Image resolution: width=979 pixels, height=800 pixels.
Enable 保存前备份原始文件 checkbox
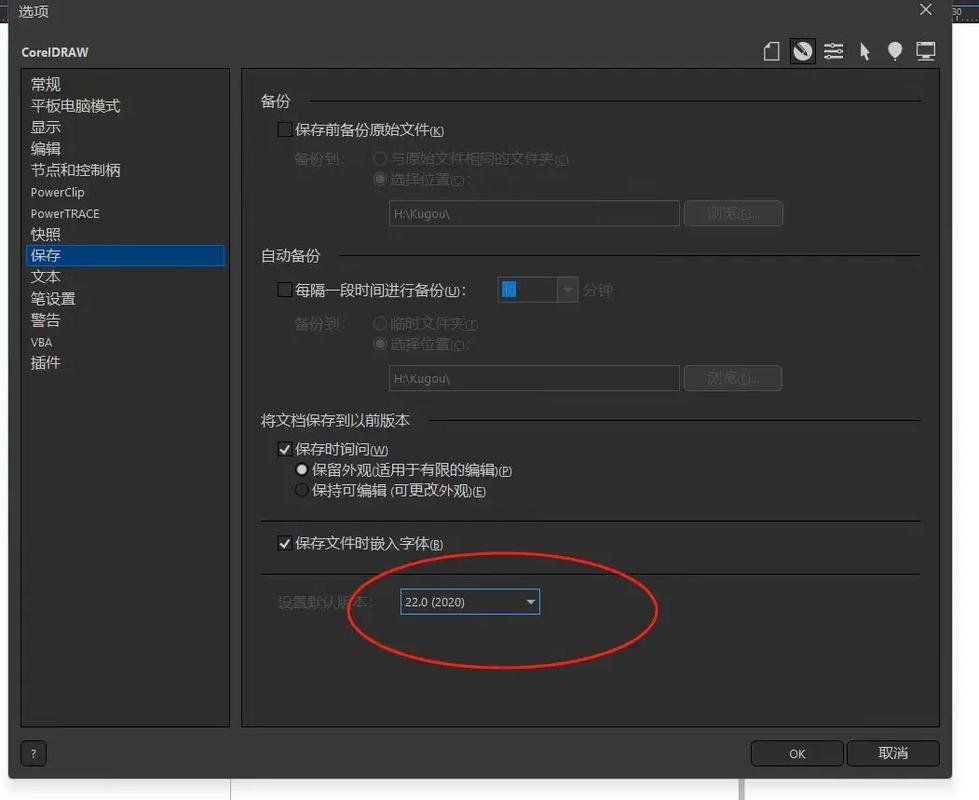(285, 130)
